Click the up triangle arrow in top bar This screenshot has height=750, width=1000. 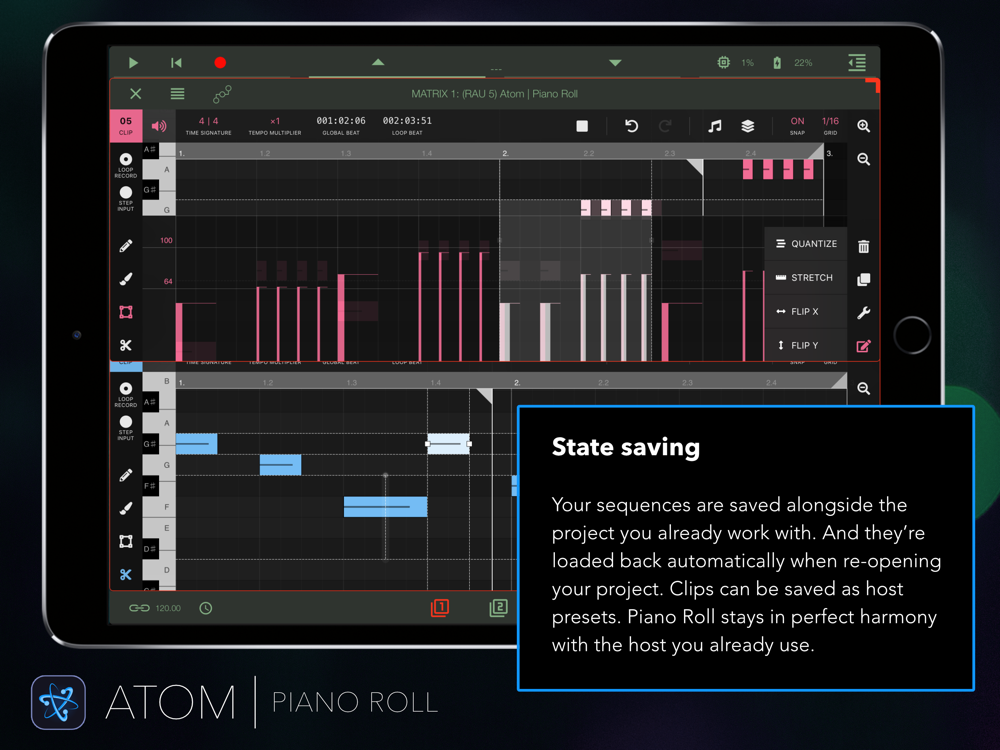(378, 62)
